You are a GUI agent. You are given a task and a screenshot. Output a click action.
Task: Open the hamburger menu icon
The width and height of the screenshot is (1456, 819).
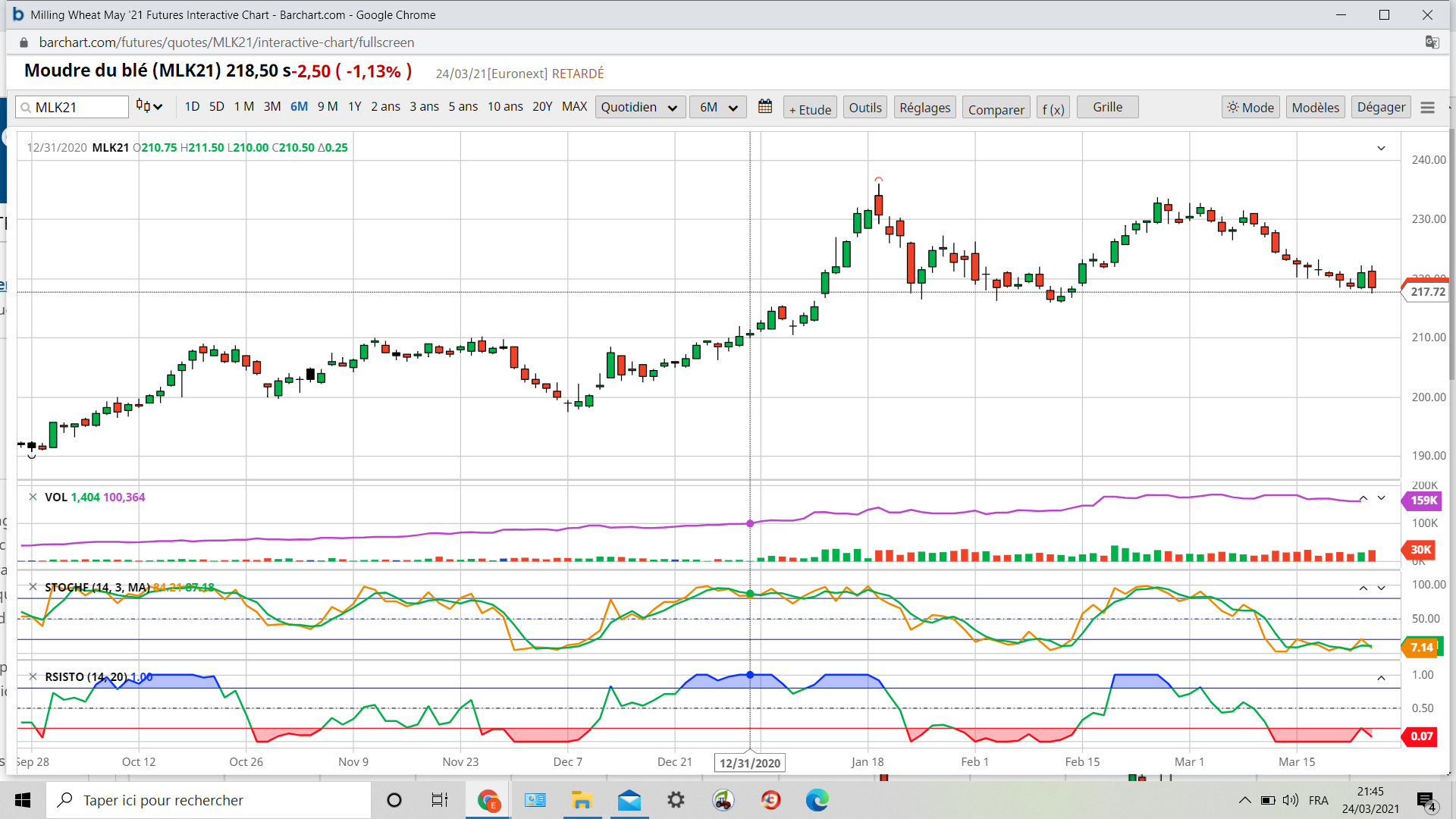[x=1427, y=108]
